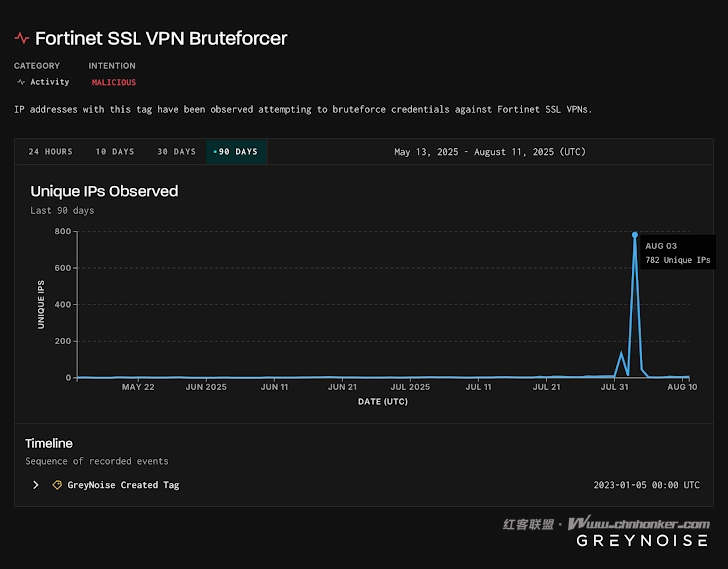This screenshot has width=728, height=569.
Task: Click the AUG 10 axis label
Action: (x=682, y=387)
